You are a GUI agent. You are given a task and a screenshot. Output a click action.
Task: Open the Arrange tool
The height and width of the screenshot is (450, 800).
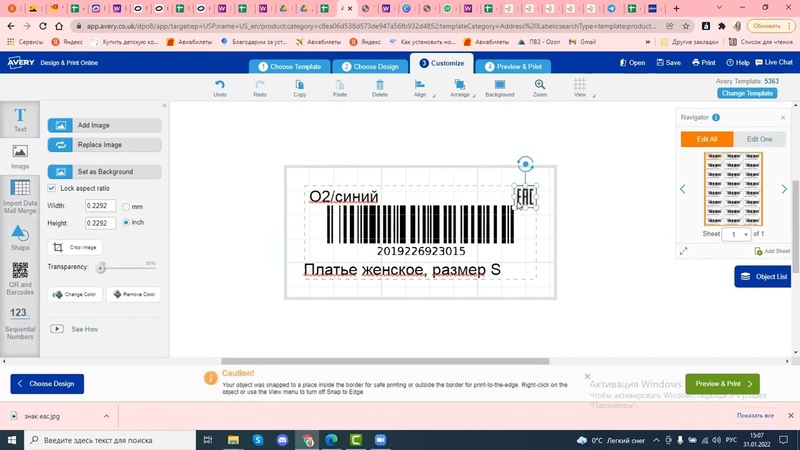click(x=460, y=88)
